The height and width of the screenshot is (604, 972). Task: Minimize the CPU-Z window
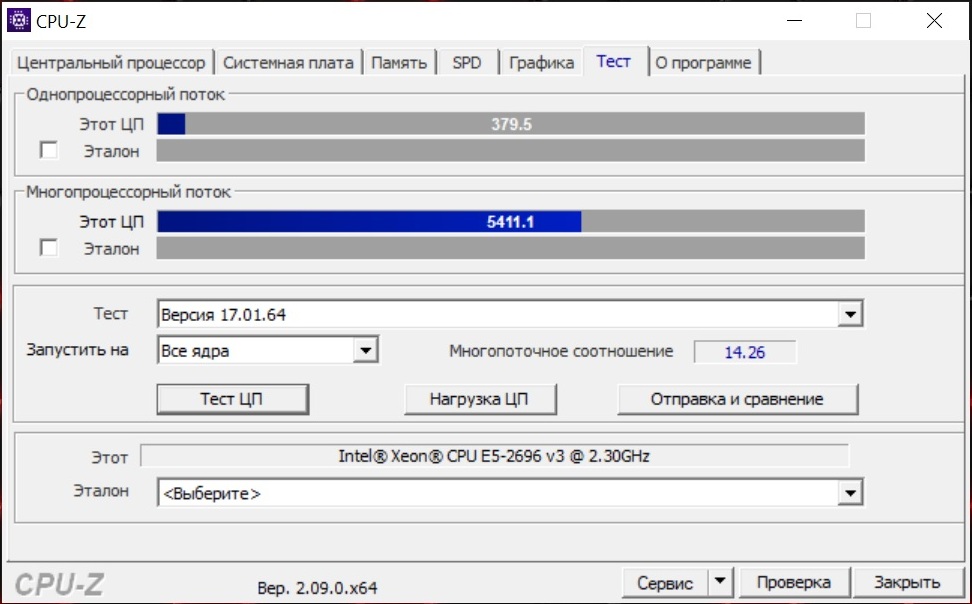click(x=794, y=20)
